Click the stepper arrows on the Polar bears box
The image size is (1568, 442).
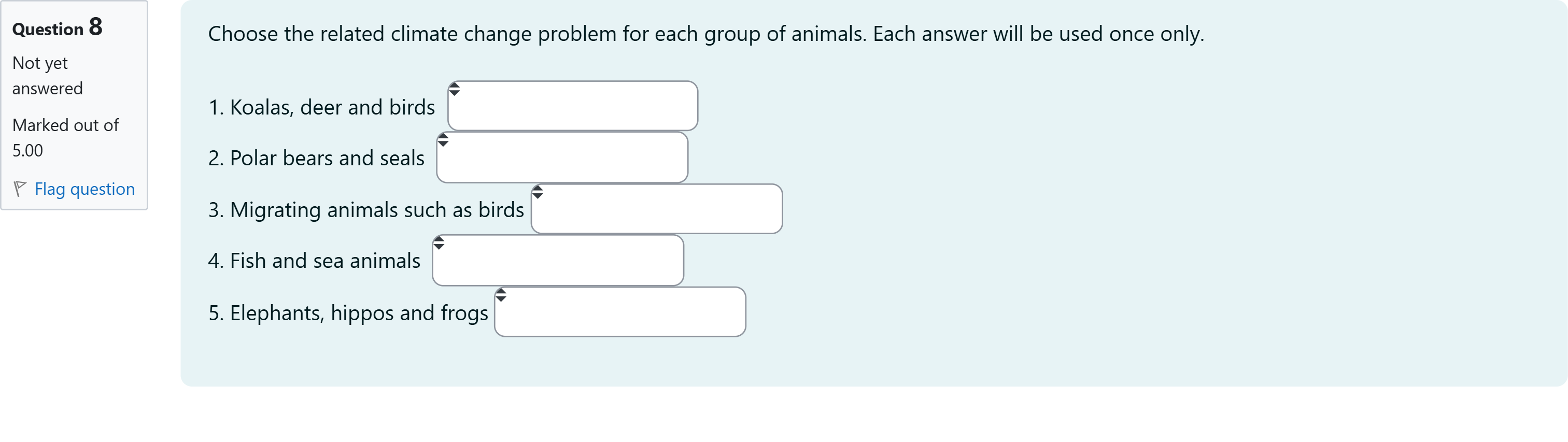[443, 140]
